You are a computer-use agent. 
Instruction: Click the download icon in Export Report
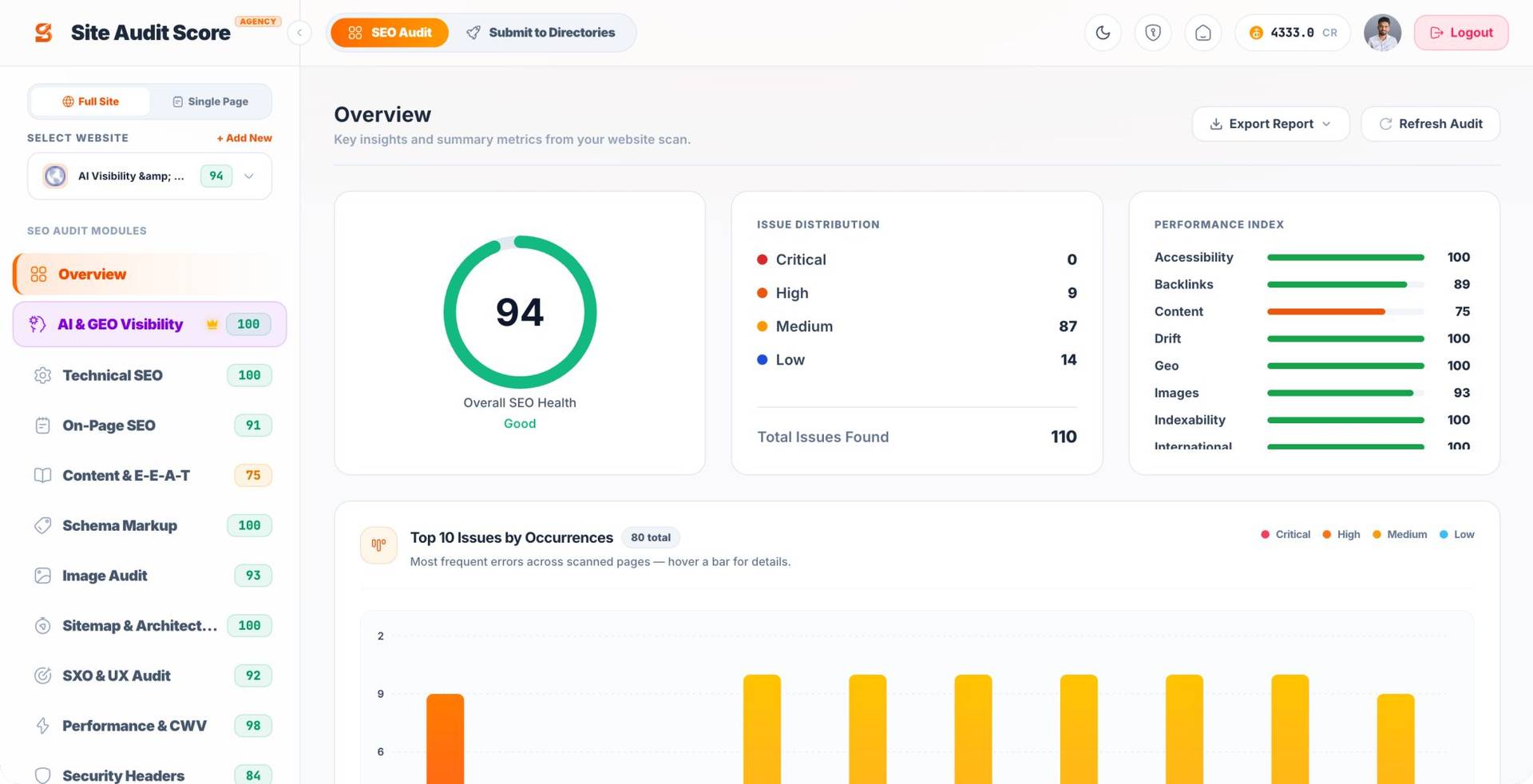[1216, 124]
